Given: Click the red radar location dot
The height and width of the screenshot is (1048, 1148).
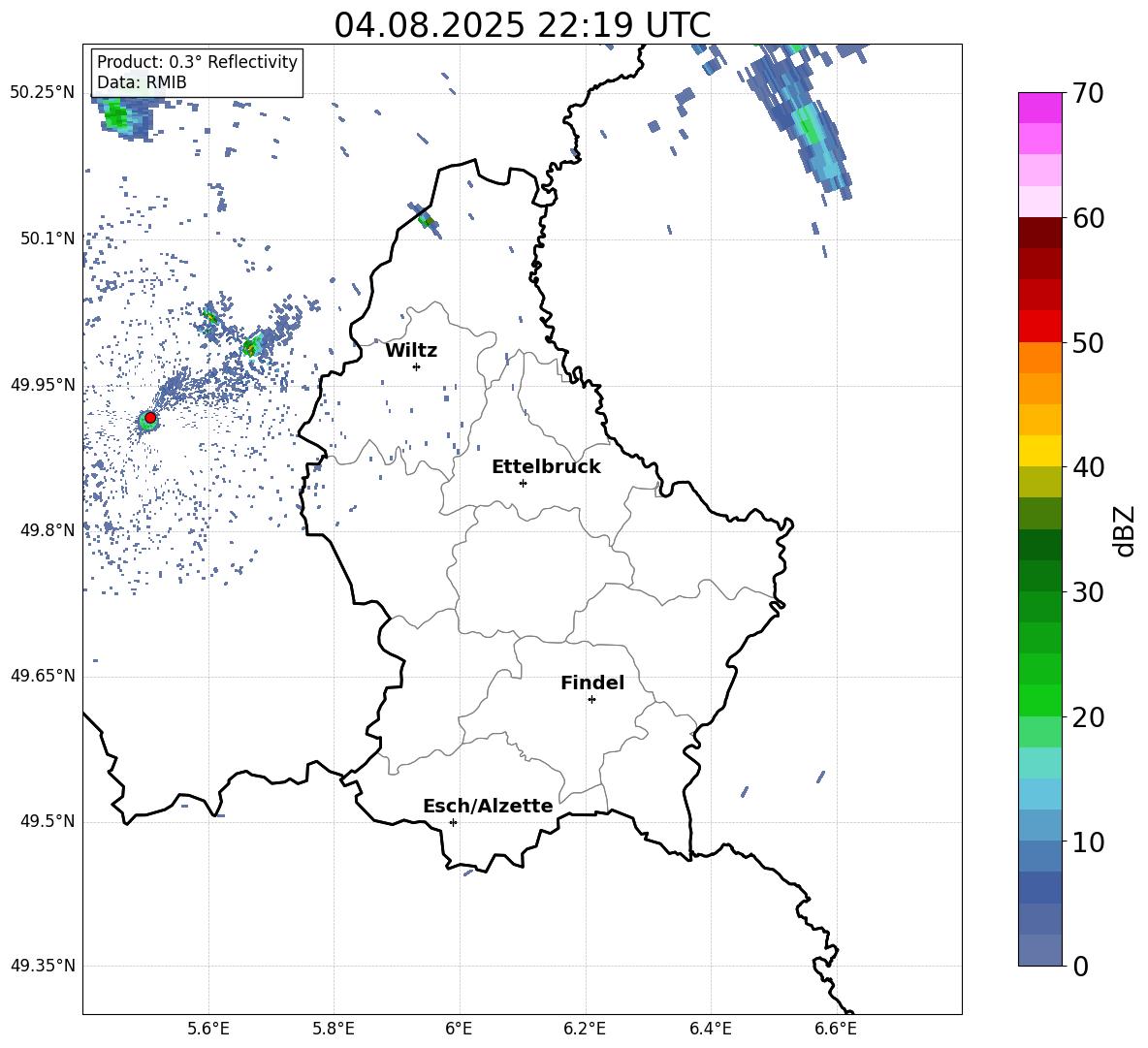Looking at the screenshot, I should pyautogui.click(x=150, y=418).
